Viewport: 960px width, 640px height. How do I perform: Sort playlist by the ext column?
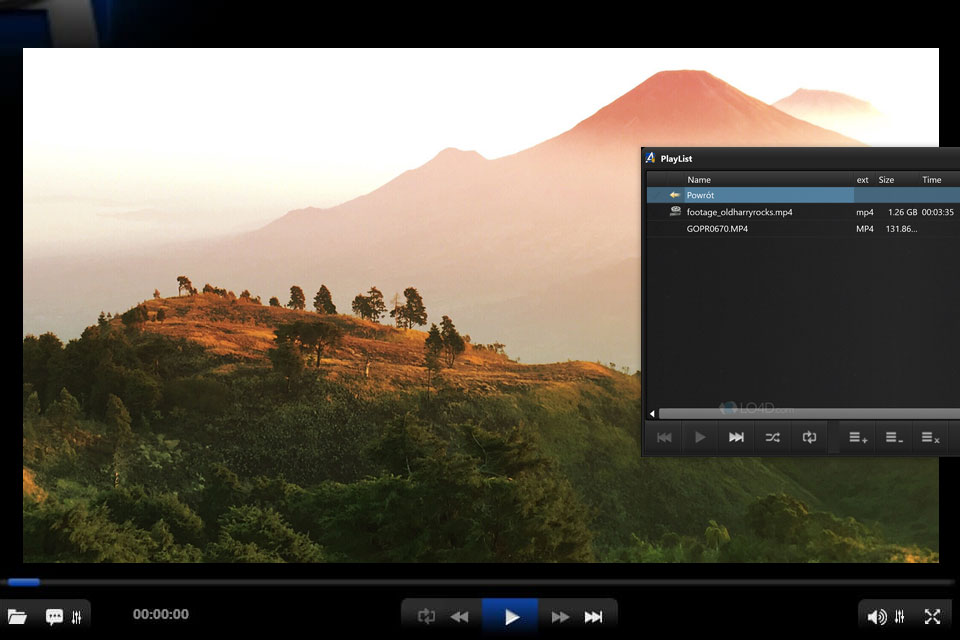click(863, 179)
